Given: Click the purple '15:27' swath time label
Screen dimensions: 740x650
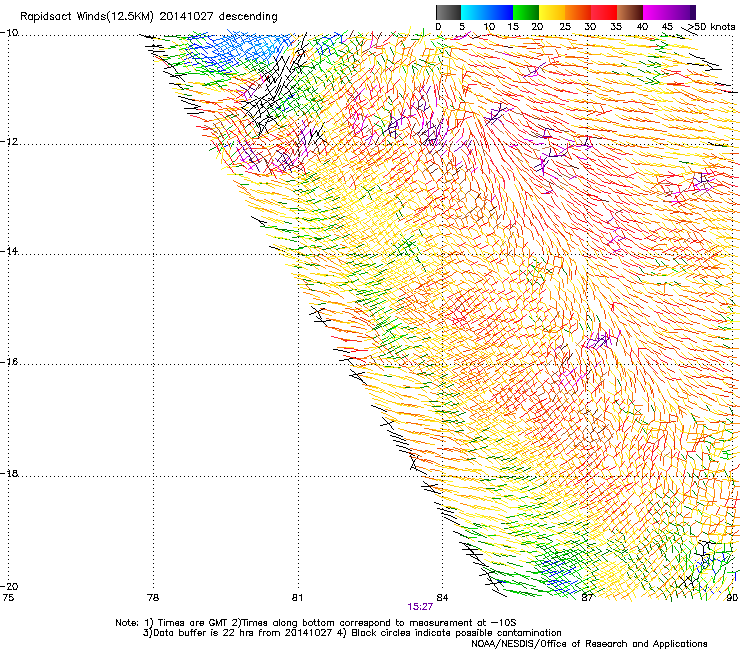Looking at the screenshot, I should 420,607.
